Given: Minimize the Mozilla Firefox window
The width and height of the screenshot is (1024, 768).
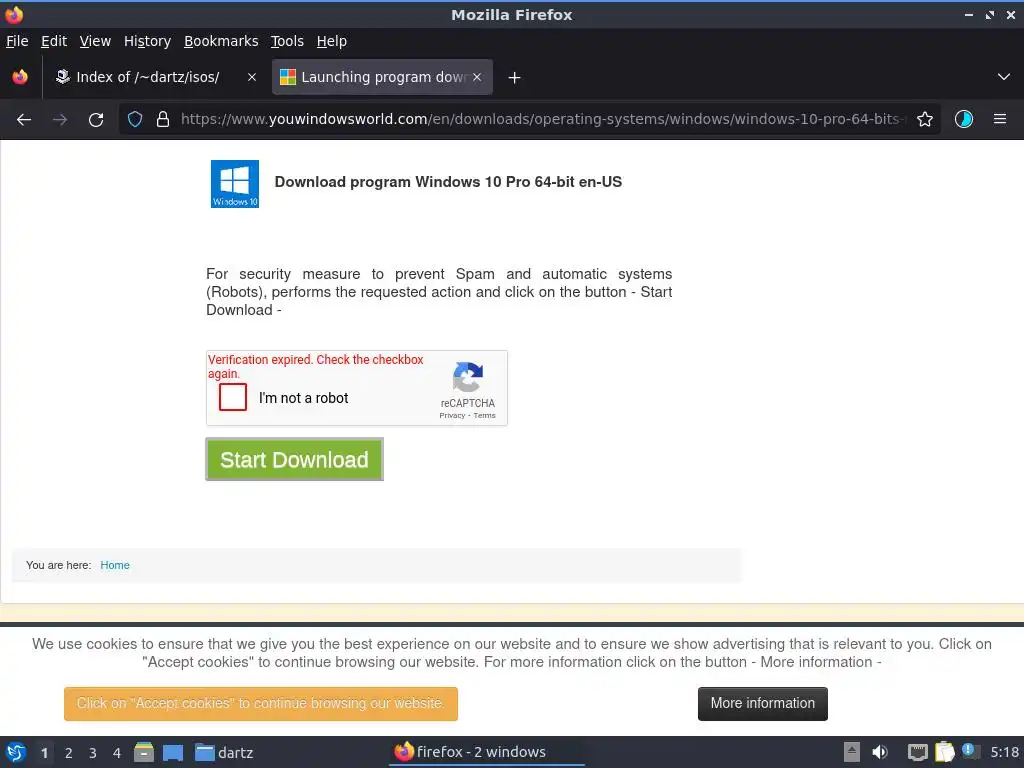Looking at the screenshot, I should click(x=969, y=14).
